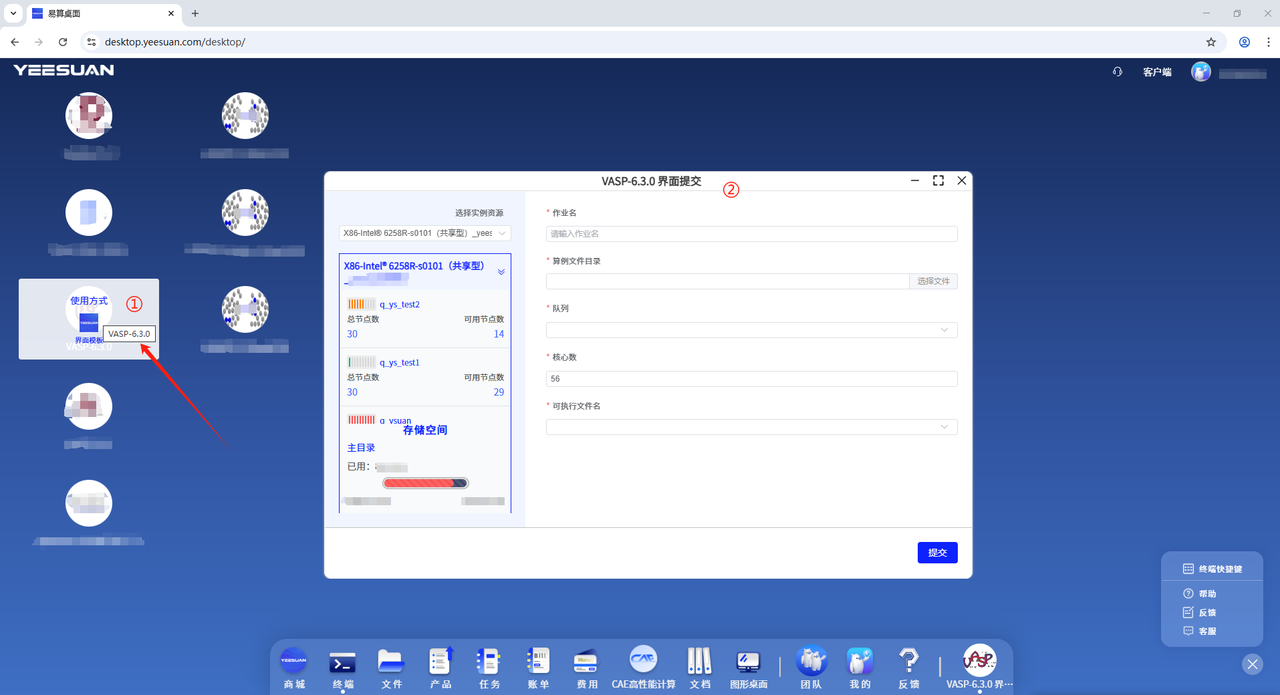The width and height of the screenshot is (1280, 695).
Task: Open the 可执行文件名 dropdown
Action: pos(751,427)
